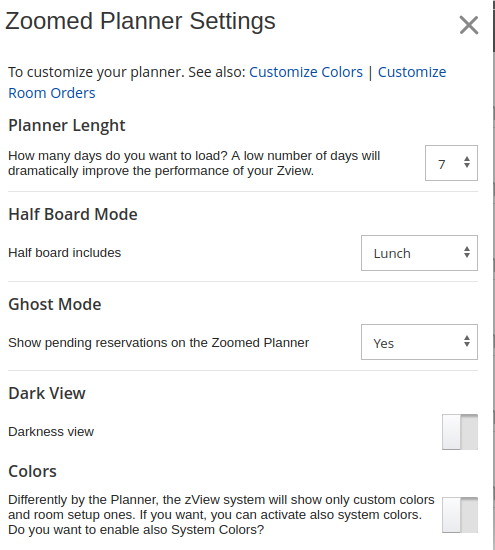Open the Ghost Mode Yes dropdown
495x550 pixels.
coord(419,342)
